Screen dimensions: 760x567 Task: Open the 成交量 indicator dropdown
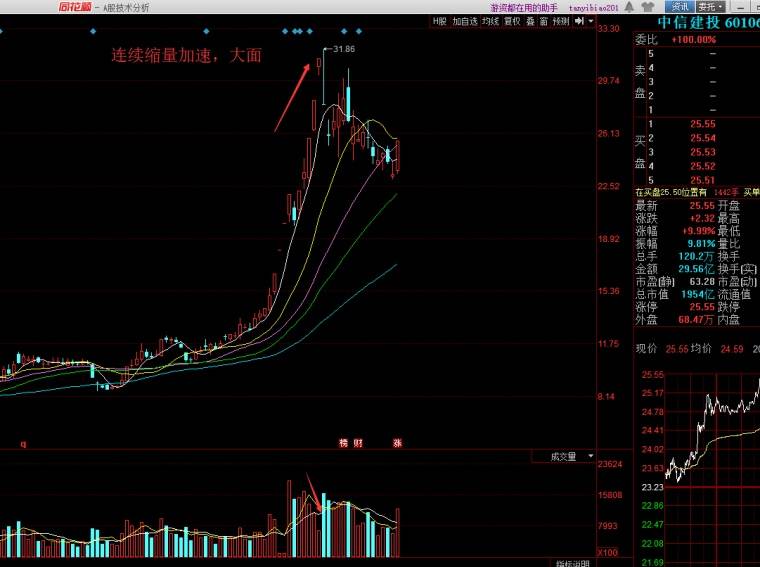(569, 456)
